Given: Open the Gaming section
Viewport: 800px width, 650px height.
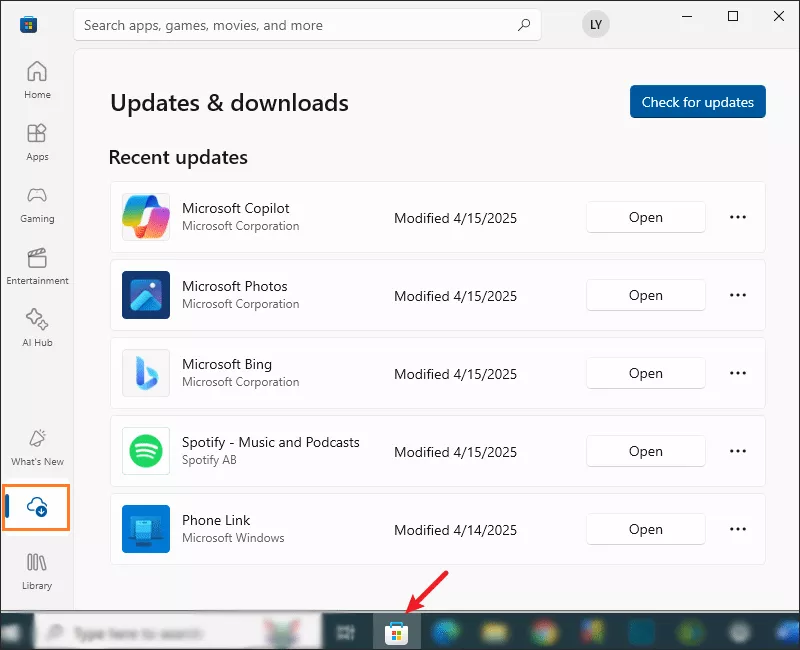Looking at the screenshot, I should tap(37, 204).
